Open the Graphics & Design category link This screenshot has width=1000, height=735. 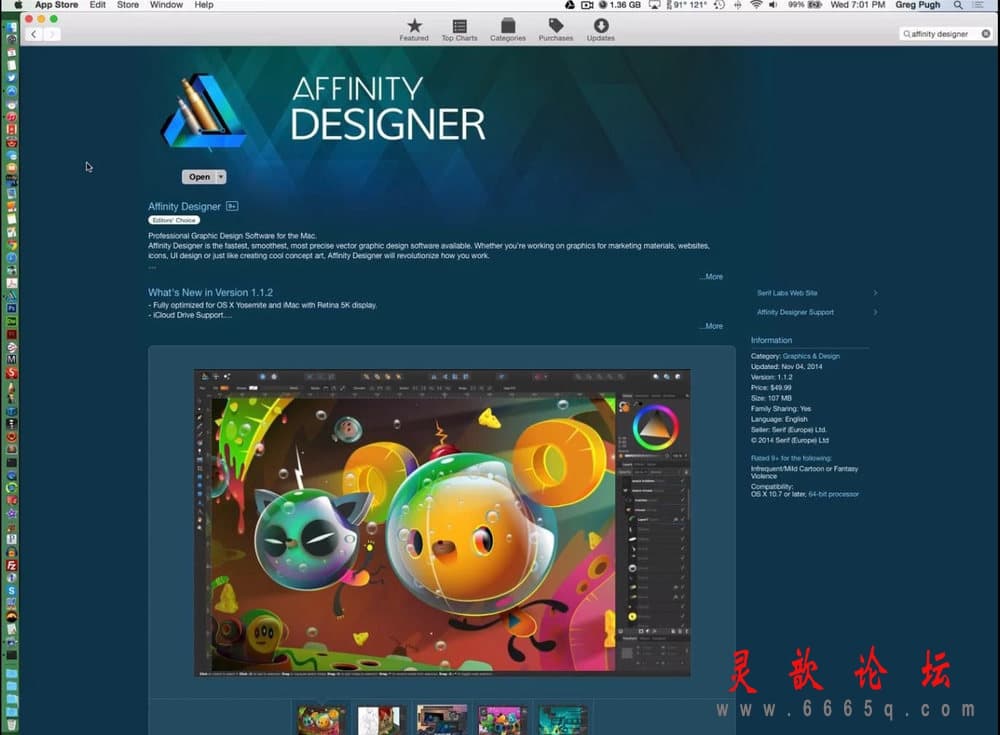click(811, 356)
